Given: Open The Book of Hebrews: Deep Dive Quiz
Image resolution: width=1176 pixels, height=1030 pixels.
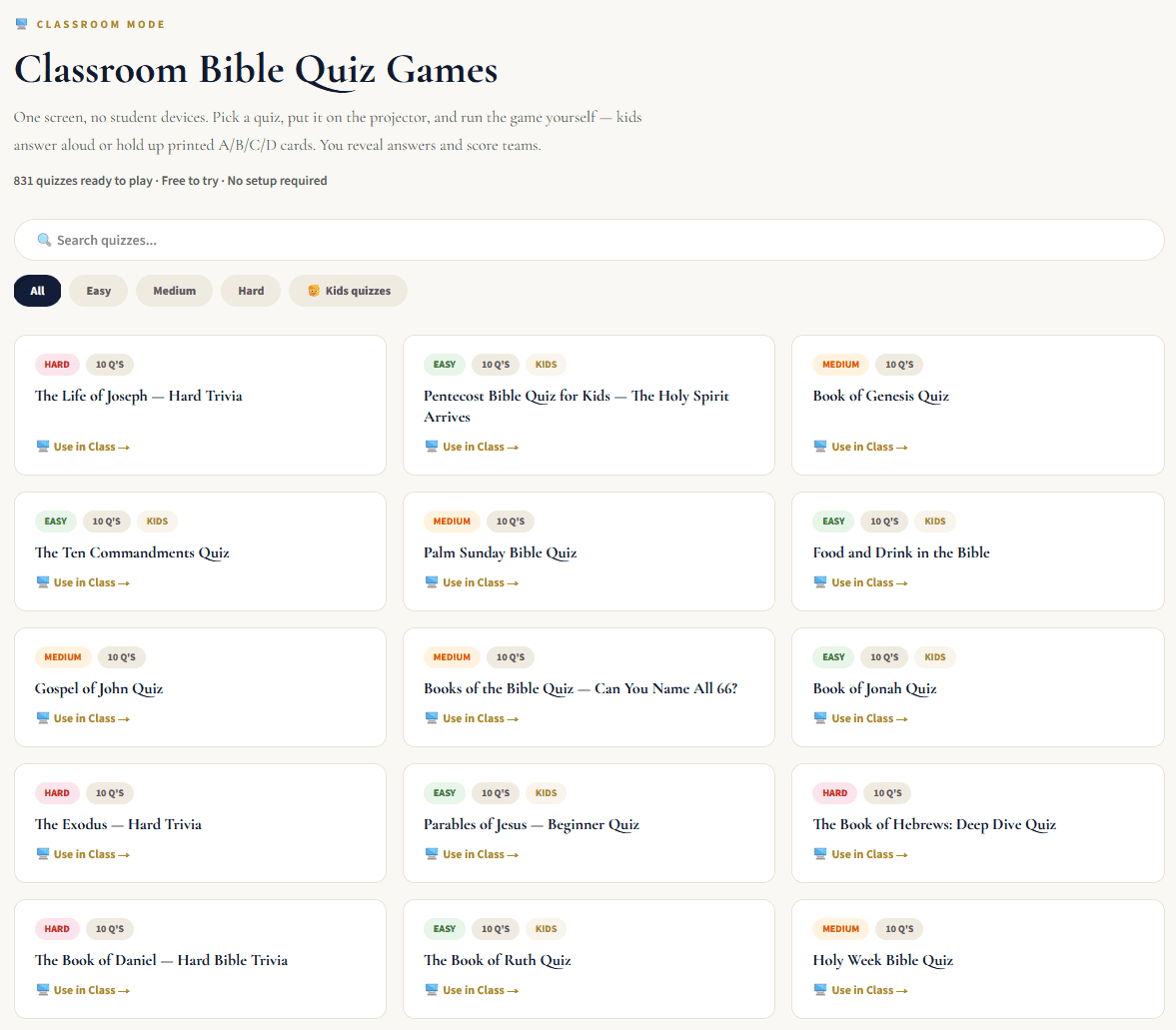Looking at the screenshot, I should coord(934,824).
